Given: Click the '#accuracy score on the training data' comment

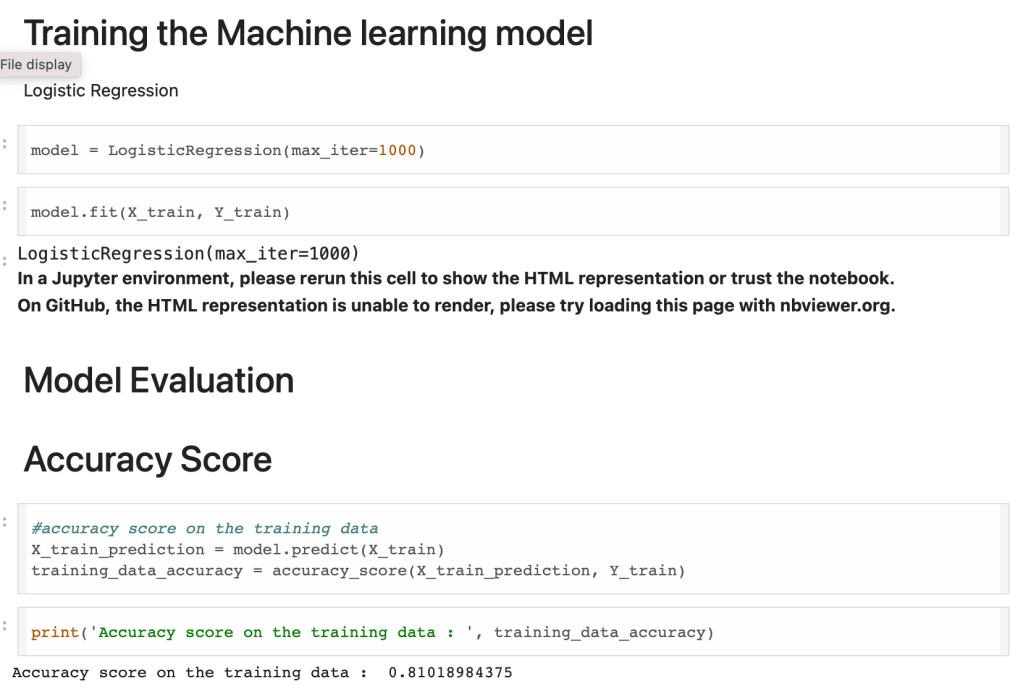Looking at the screenshot, I should (204, 529).
